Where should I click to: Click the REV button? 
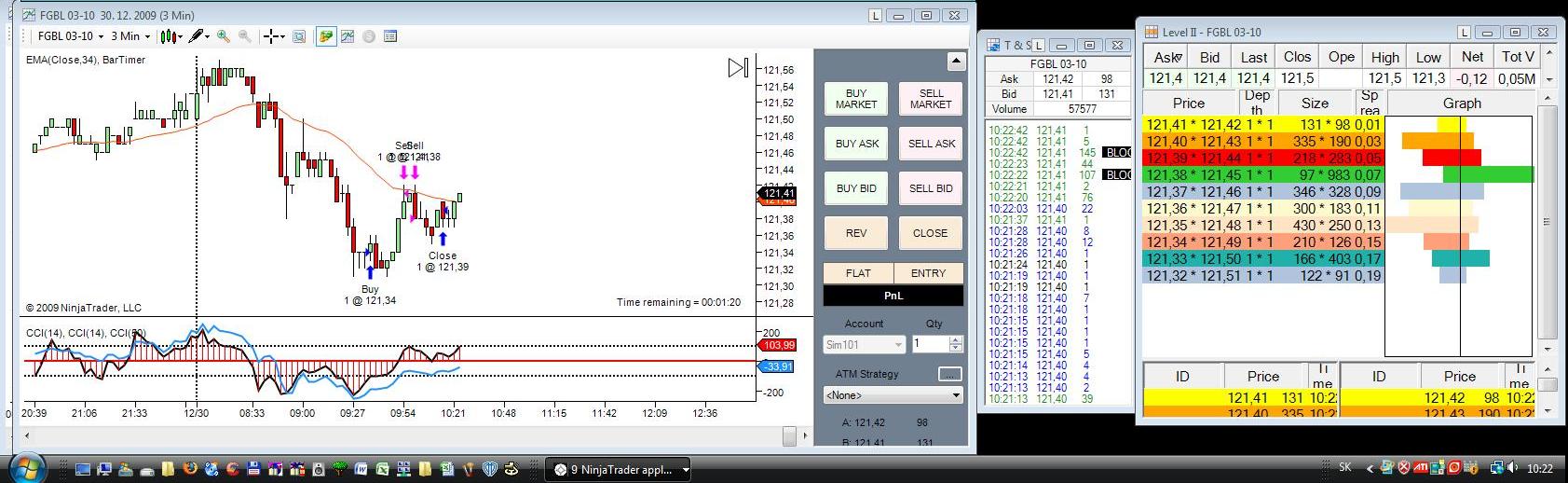tap(856, 233)
